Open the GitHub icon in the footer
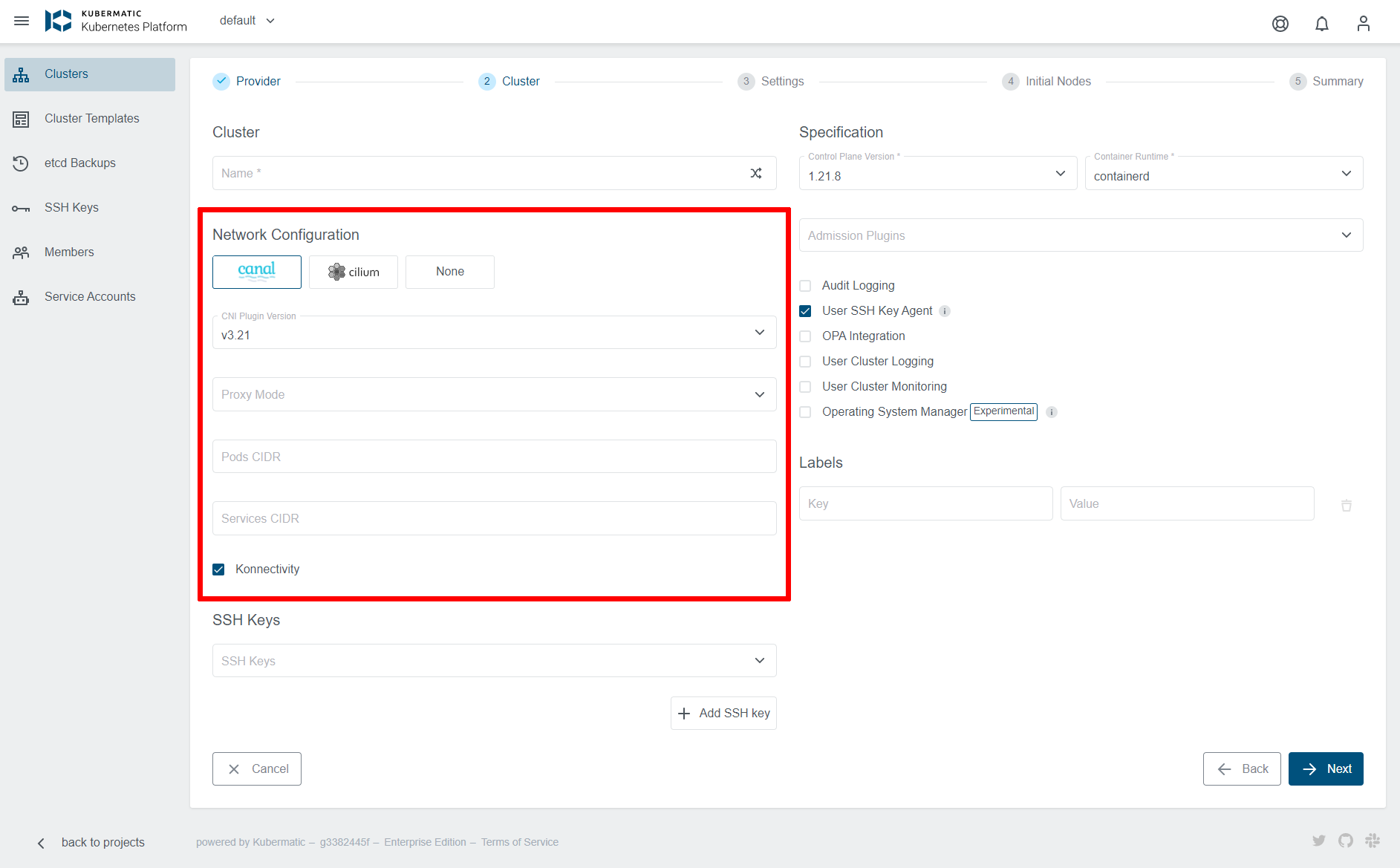Image resolution: width=1400 pixels, height=868 pixels. click(1345, 841)
